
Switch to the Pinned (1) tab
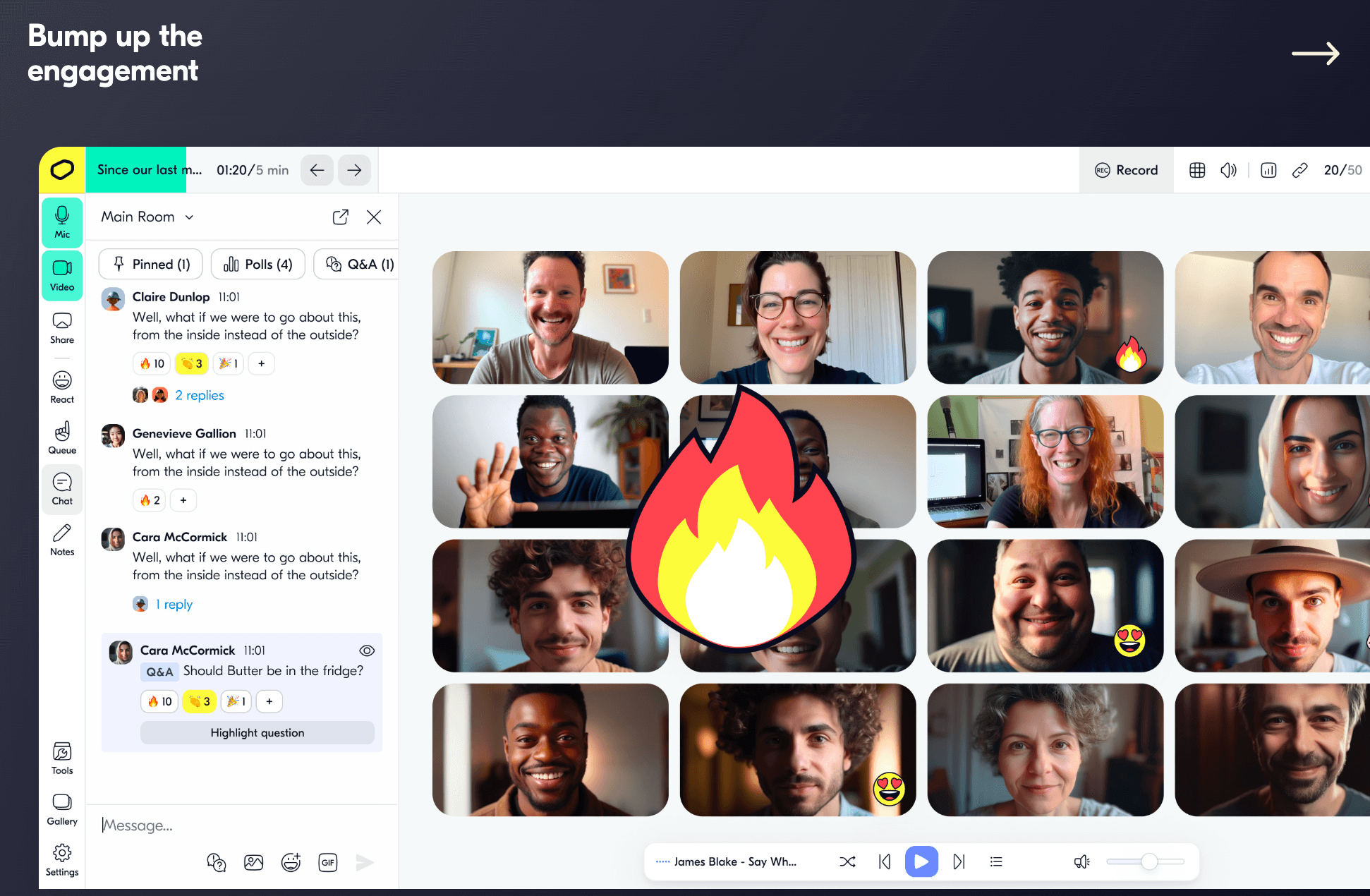coord(150,264)
